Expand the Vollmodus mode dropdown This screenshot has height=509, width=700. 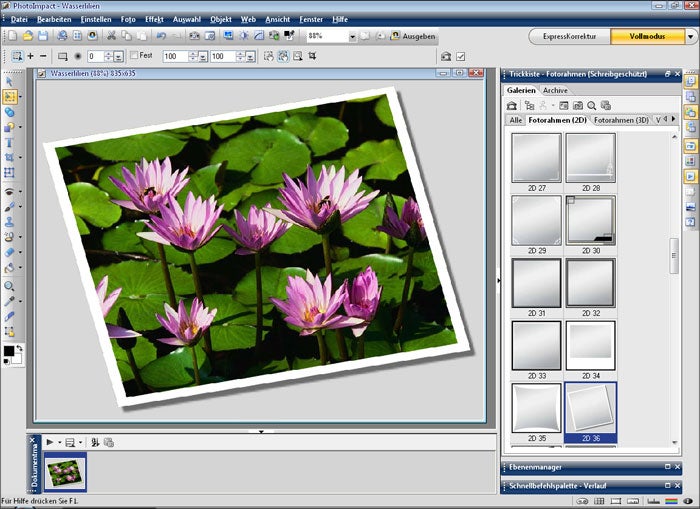pos(690,36)
